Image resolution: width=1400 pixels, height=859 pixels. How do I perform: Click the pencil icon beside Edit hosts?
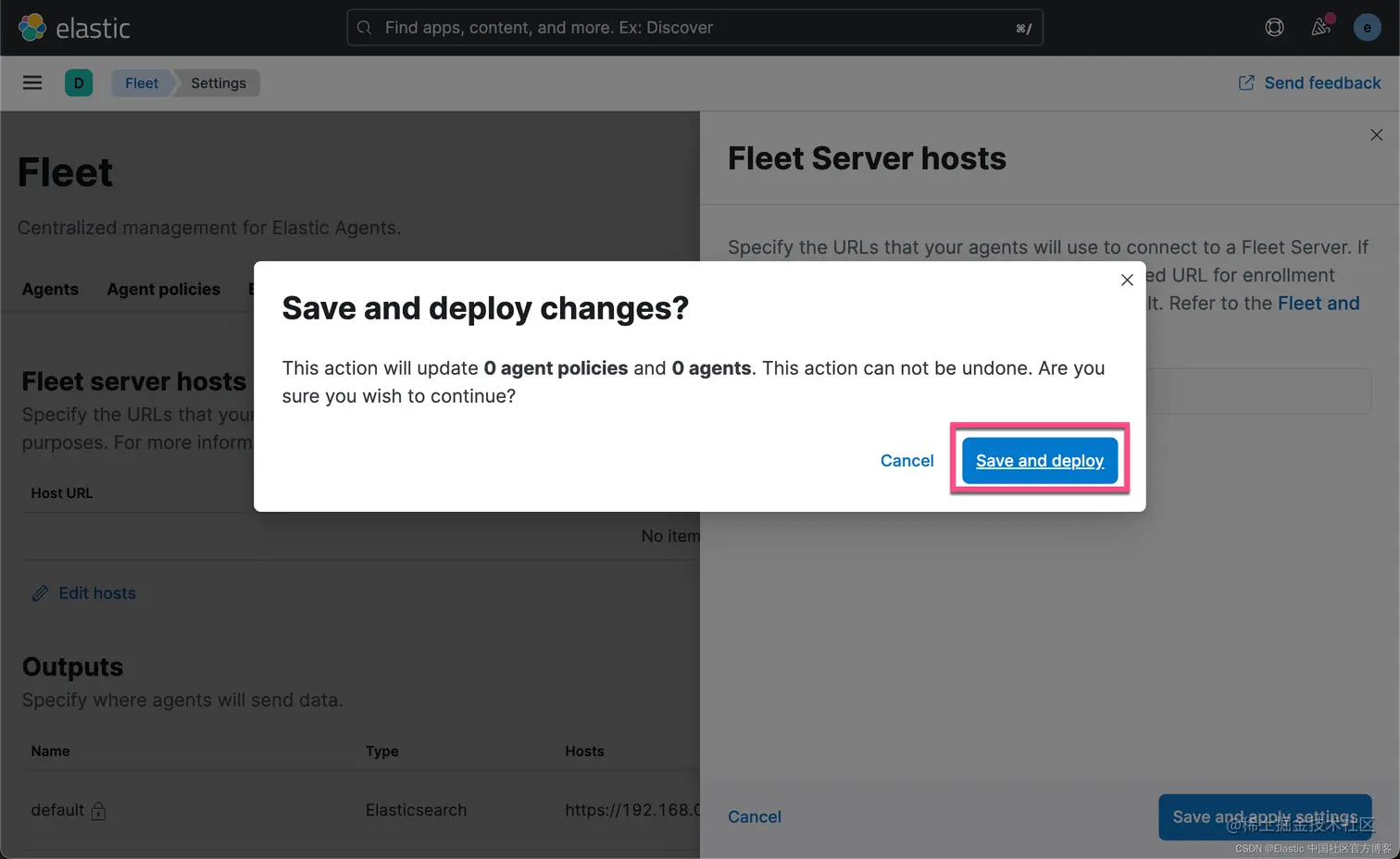tap(40, 593)
